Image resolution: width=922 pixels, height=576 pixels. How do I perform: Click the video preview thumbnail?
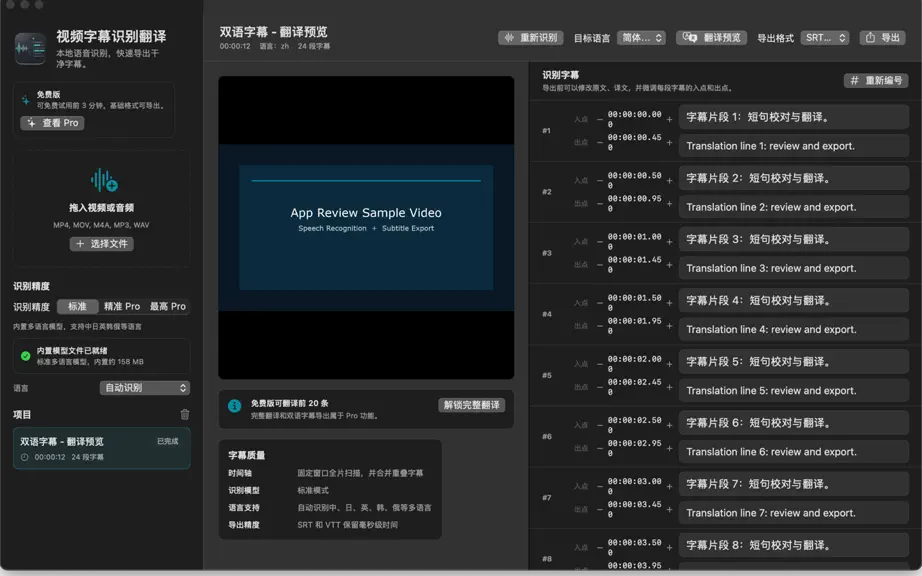(x=366, y=227)
